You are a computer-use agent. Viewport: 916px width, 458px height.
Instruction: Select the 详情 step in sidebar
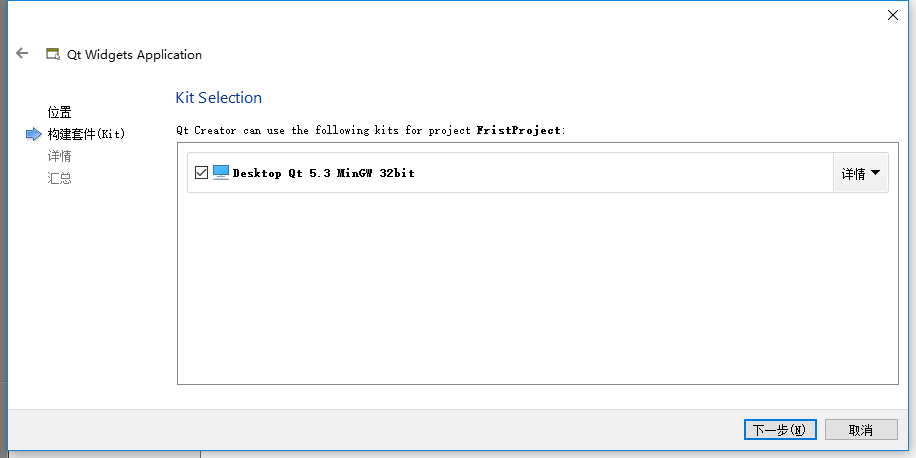tap(60, 156)
